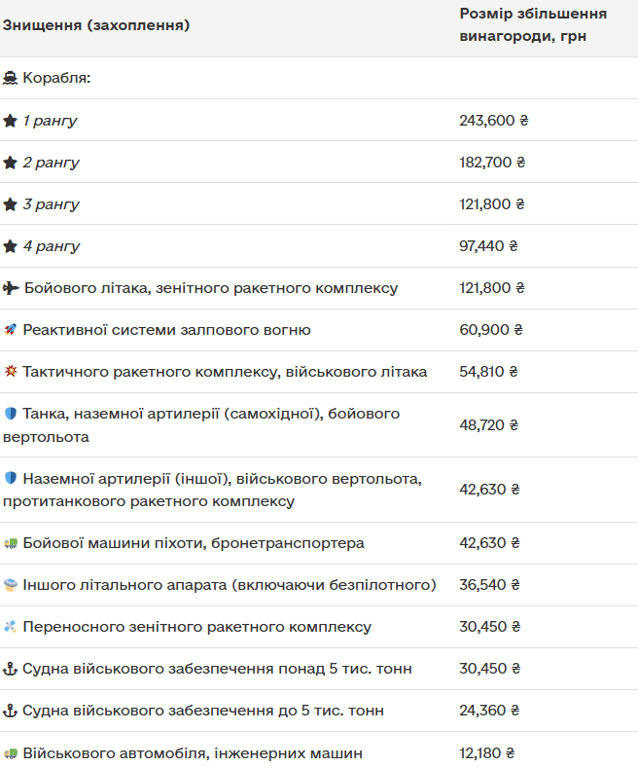
Task: Click the 3 рангу italic text
Action: [x=51, y=205]
